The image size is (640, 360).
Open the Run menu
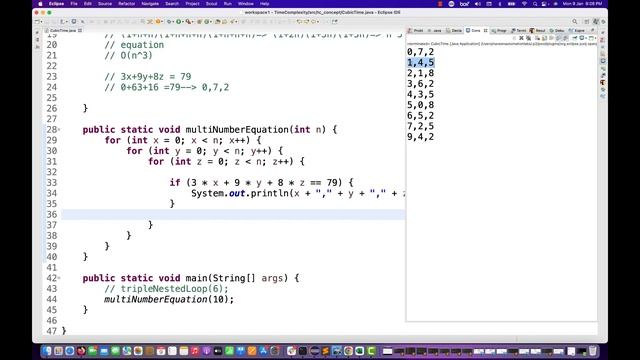pyautogui.click(x=228, y=4)
